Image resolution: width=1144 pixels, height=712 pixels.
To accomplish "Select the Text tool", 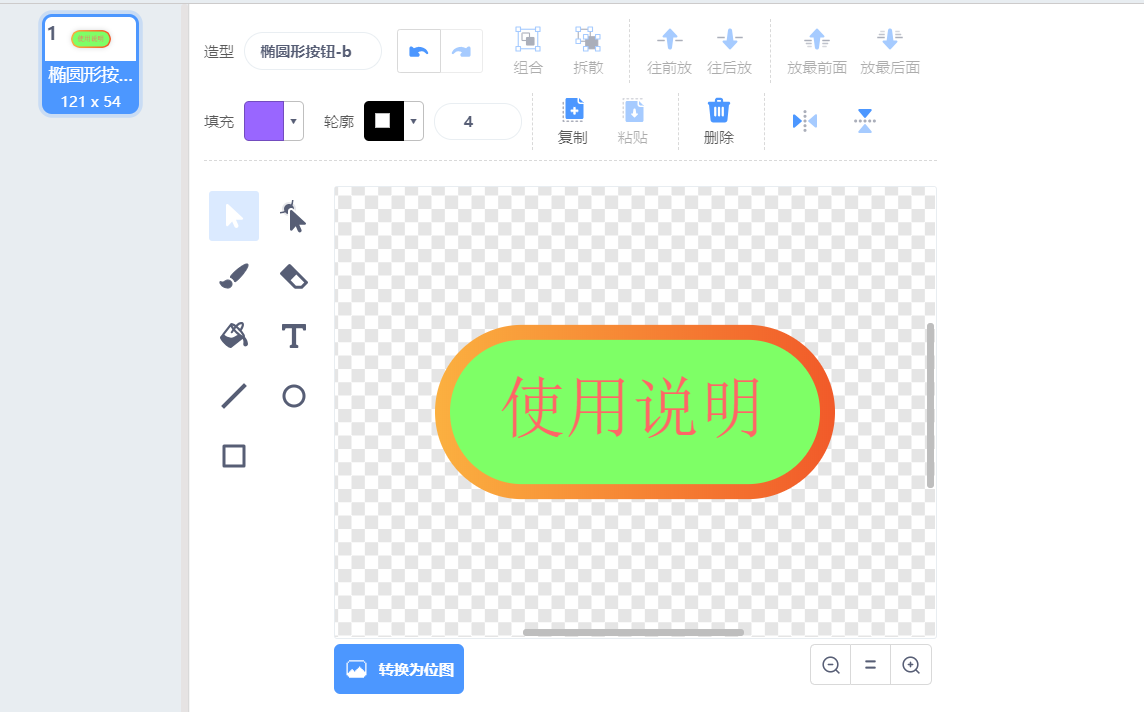I will pos(293,336).
